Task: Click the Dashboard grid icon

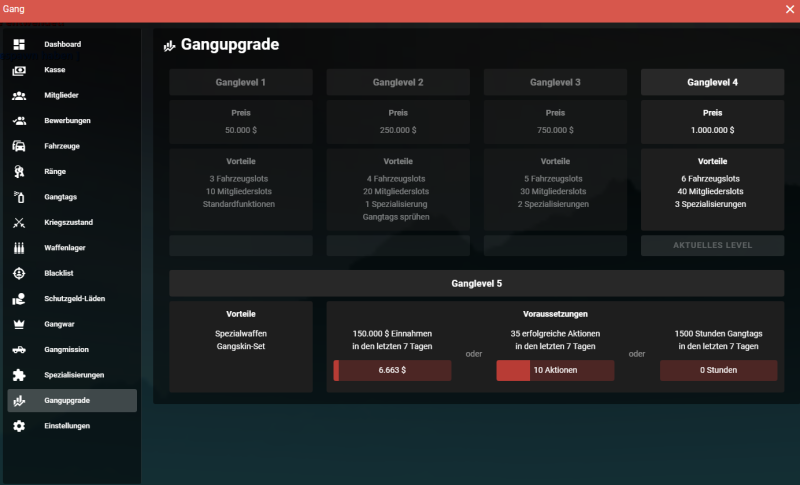Action: (x=19, y=44)
